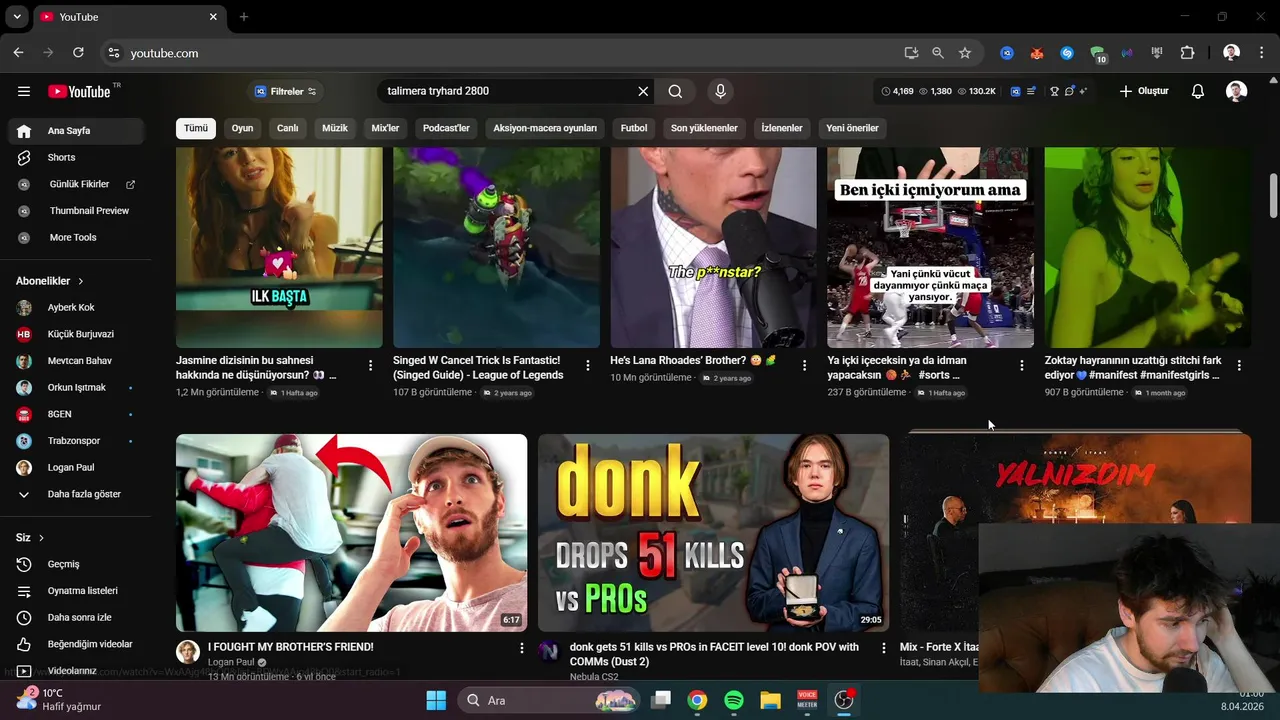Viewport: 1280px width, 720px height.
Task: Open Thumbnail Preview in sidebar
Action: [x=76, y=211]
